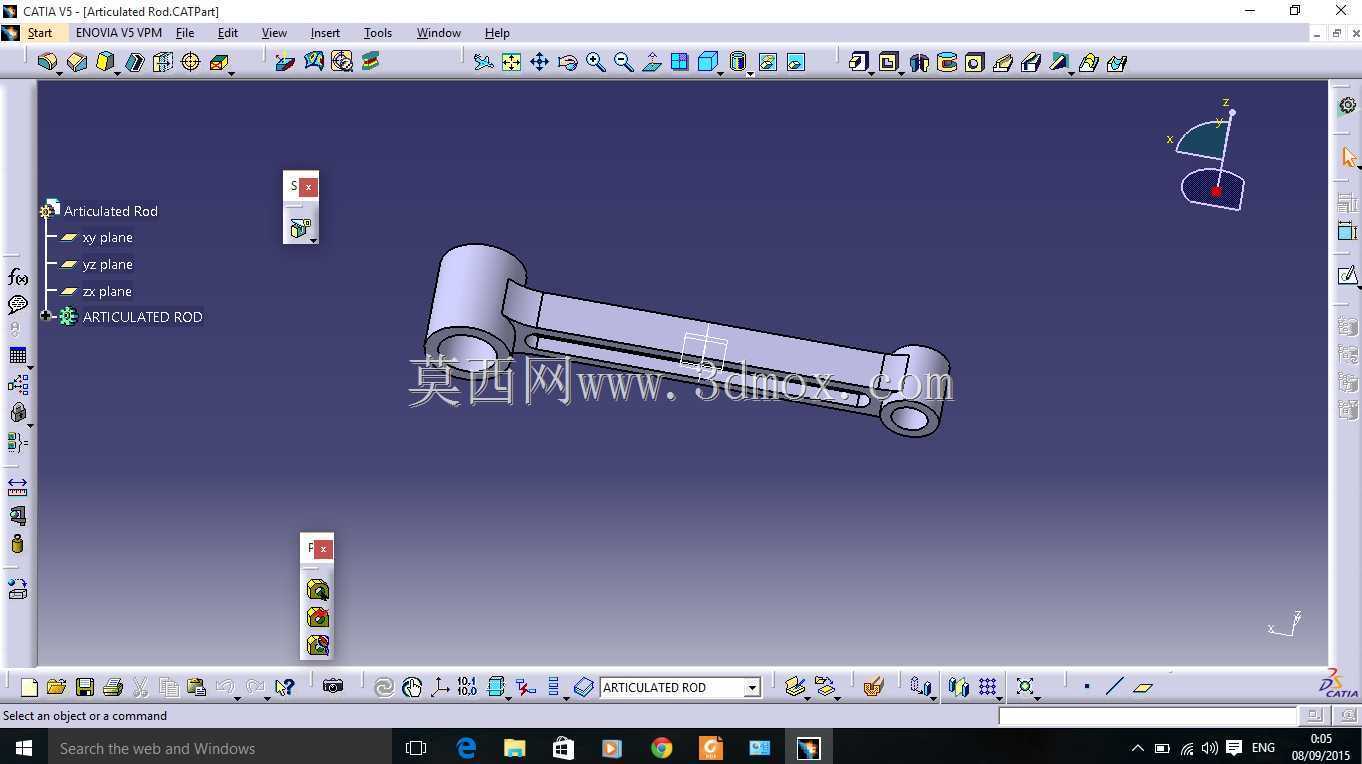The height and width of the screenshot is (764, 1362).
Task: Click the Zoom In magnifier
Action: [595, 62]
